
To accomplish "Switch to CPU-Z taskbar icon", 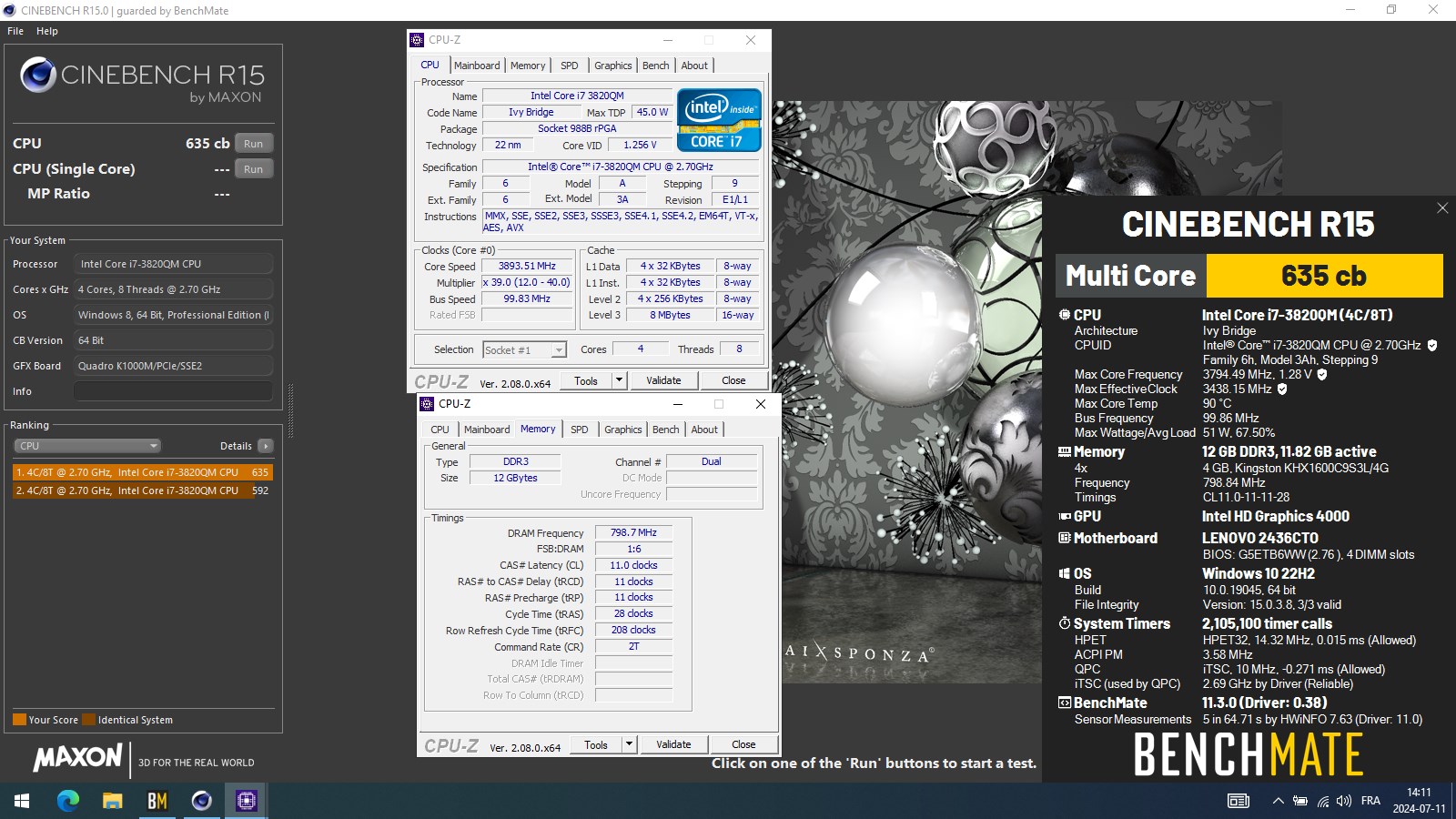I will [x=246, y=801].
